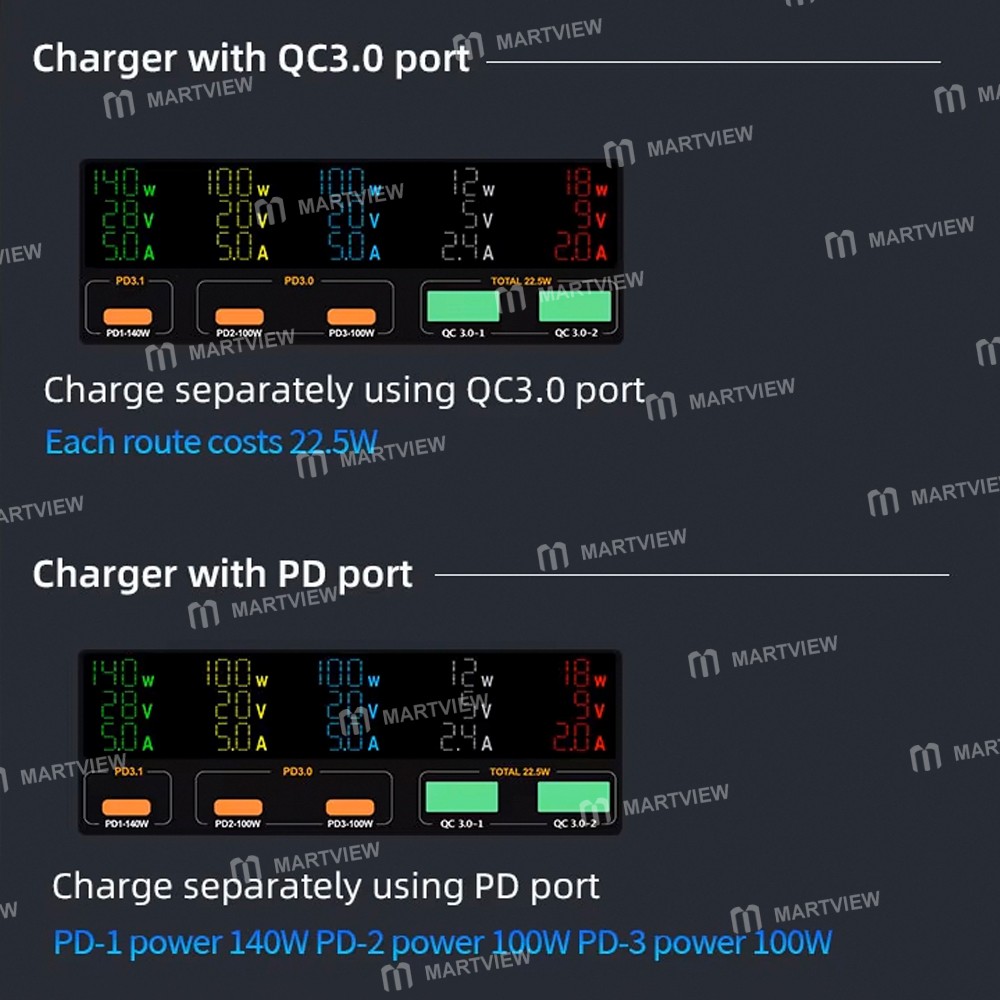
Task: Click the green 140W reading on the QC3.0 charger display
Action: tap(124, 182)
